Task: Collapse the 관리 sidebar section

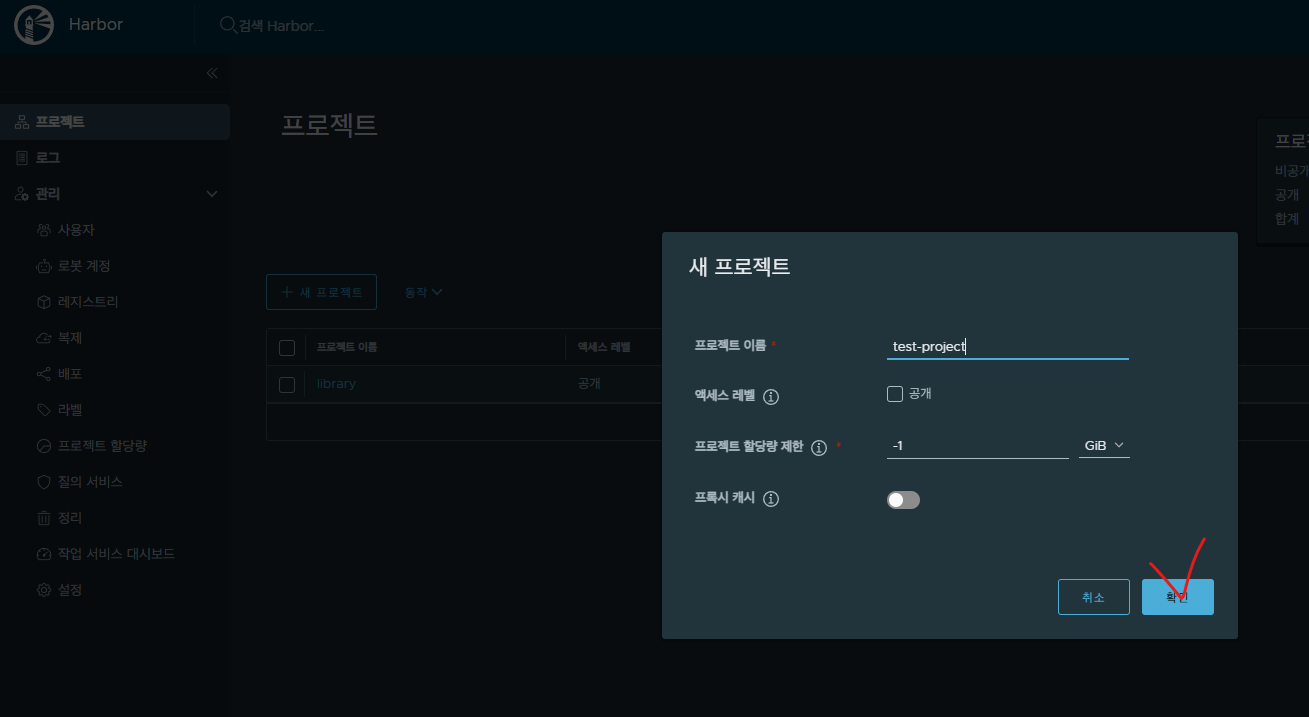Action: (212, 194)
